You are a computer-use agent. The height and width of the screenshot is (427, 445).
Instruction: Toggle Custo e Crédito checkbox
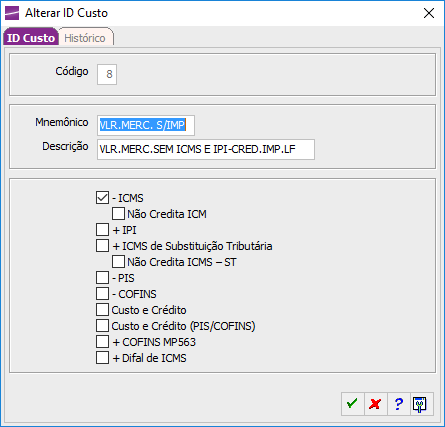pos(102,310)
